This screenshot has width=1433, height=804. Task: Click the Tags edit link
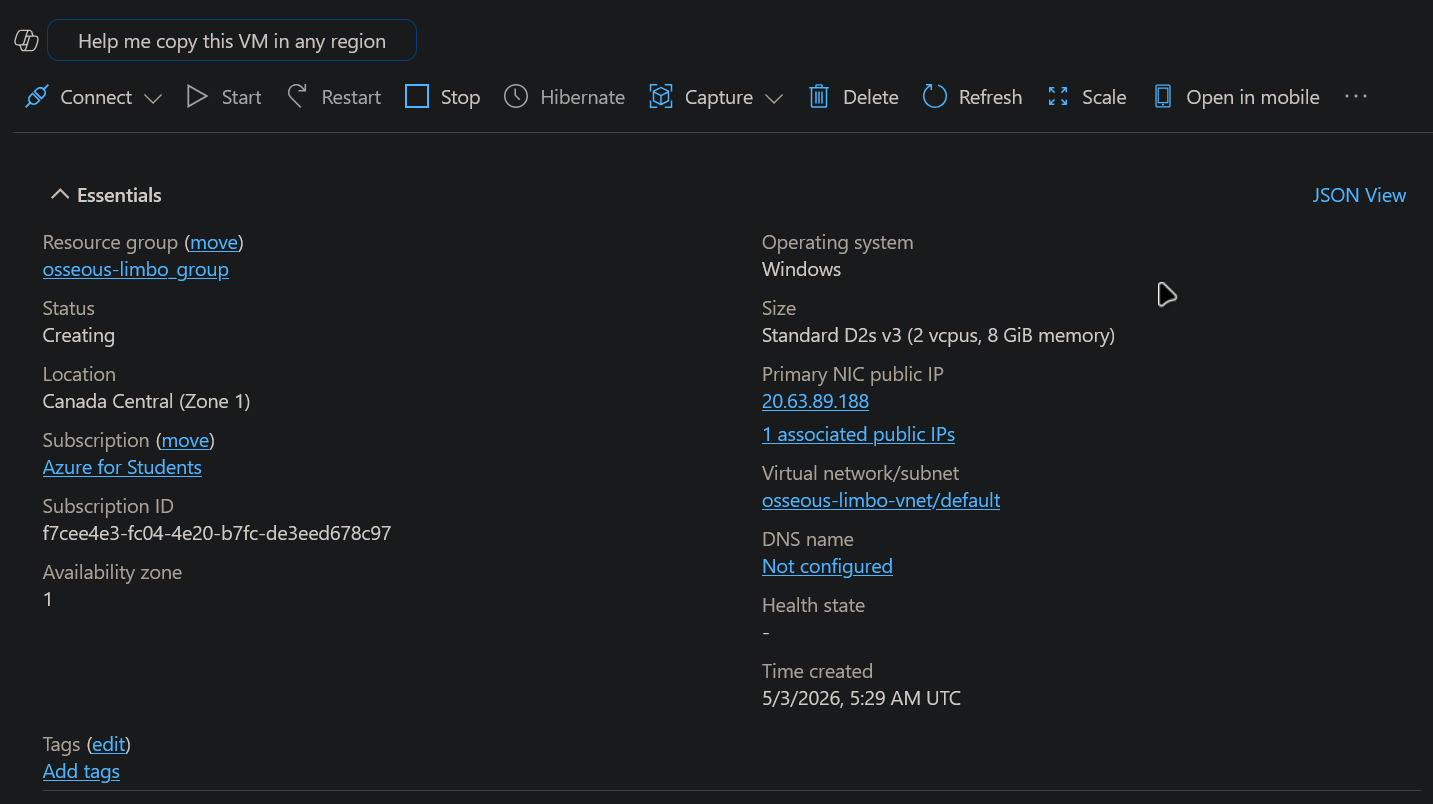pos(109,744)
